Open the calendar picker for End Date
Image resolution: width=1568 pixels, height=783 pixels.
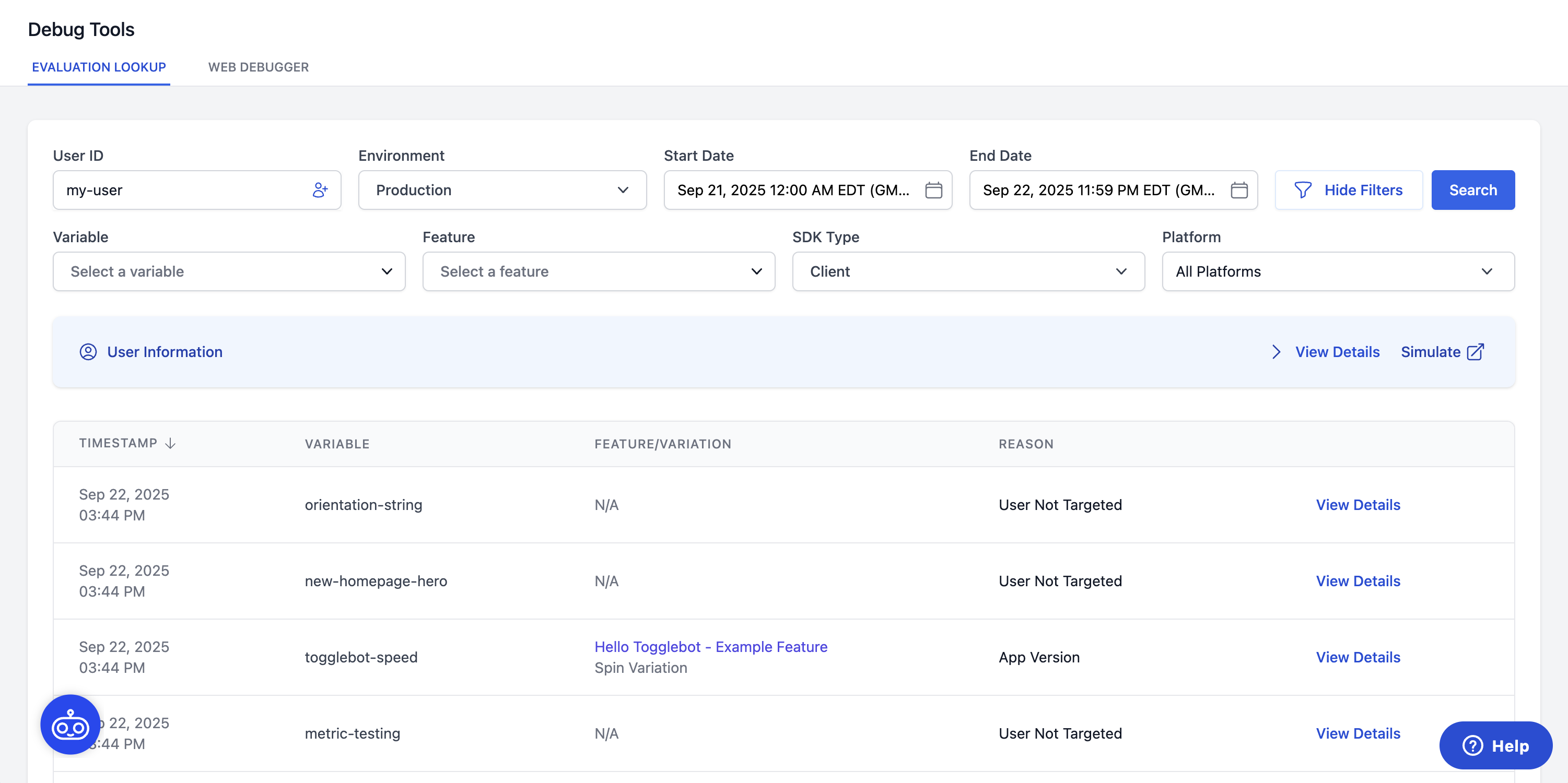pyautogui.click(x=1240, y=190)
